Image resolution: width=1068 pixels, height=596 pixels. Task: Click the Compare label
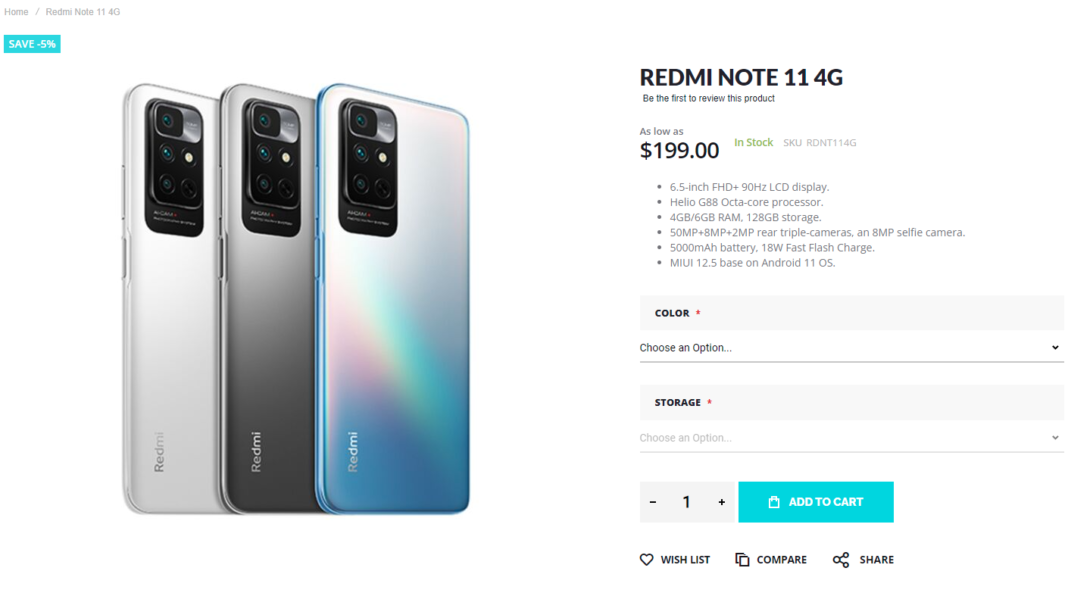[780, 559]
